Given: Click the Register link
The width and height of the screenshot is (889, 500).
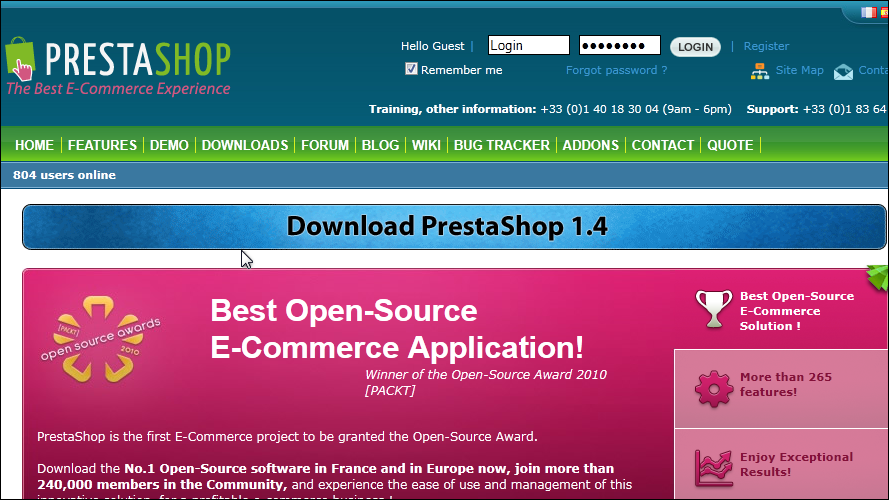Looking at the screenshot, I should (x=766, y=46).
